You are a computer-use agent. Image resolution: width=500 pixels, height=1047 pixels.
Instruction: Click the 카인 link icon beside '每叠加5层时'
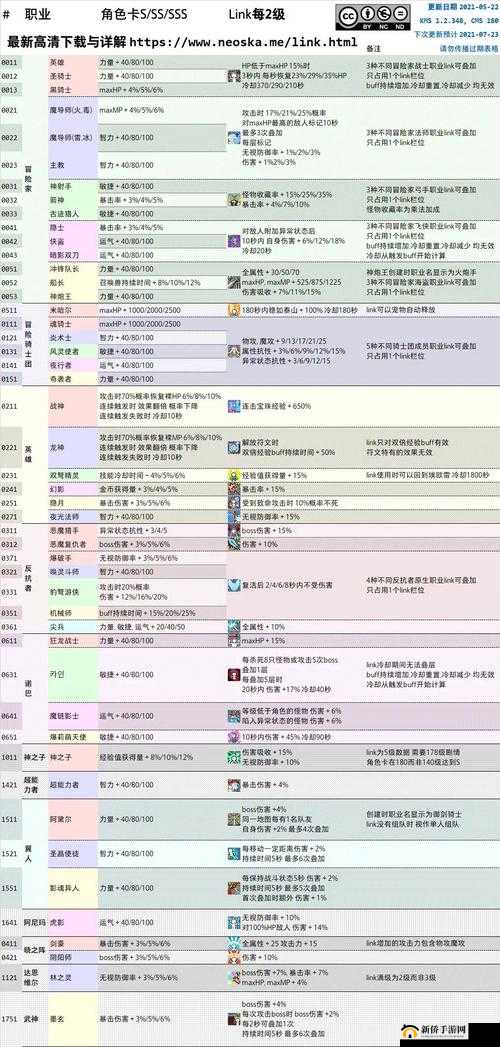(x=234, y=675)
